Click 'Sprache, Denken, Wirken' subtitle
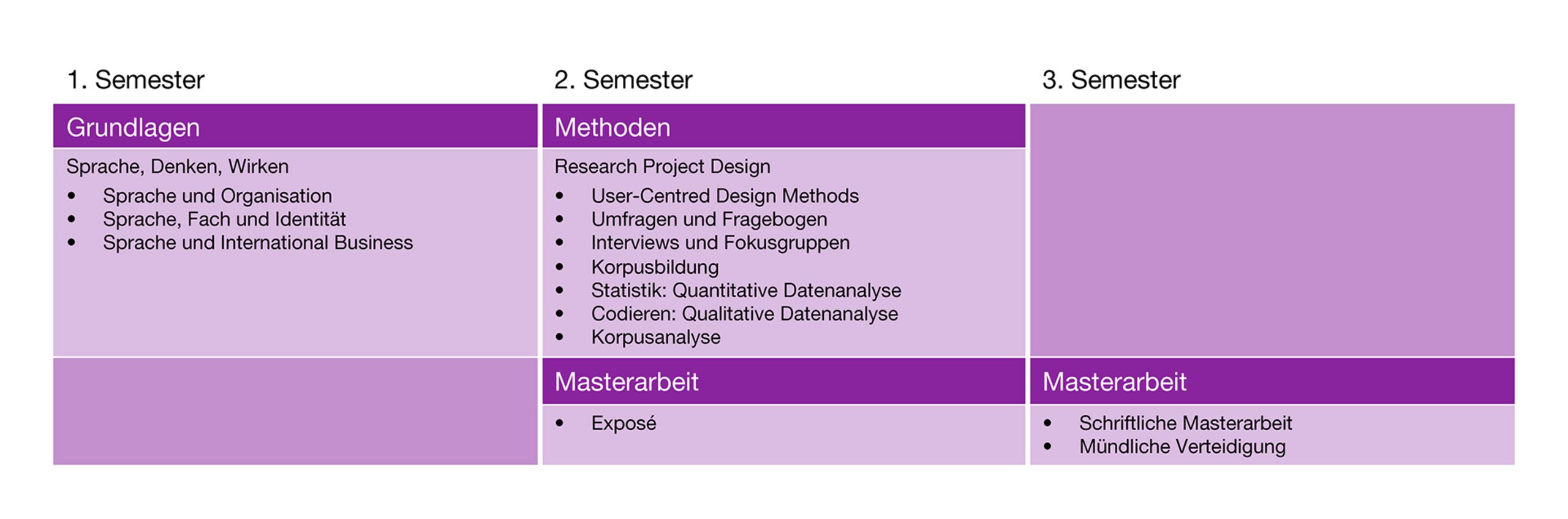Viewport: 1568px width, 519px height. coord(178,167)
